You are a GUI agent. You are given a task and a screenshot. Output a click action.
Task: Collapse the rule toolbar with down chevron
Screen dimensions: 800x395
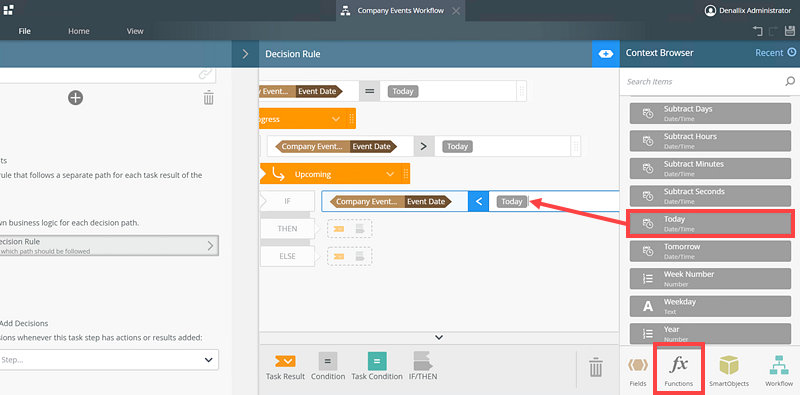click(x=439, y=337)
